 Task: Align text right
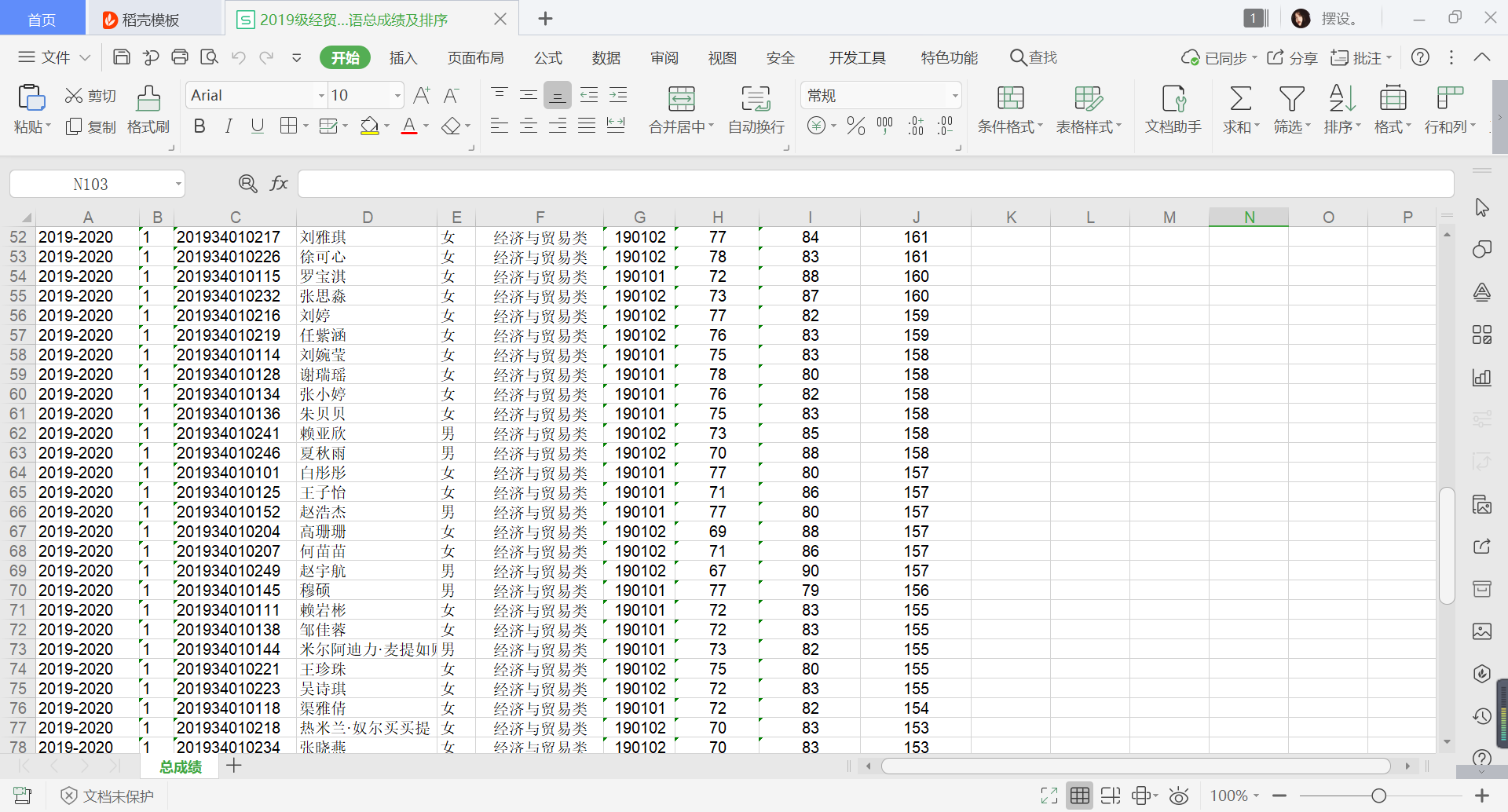click(x=558, y=126)
